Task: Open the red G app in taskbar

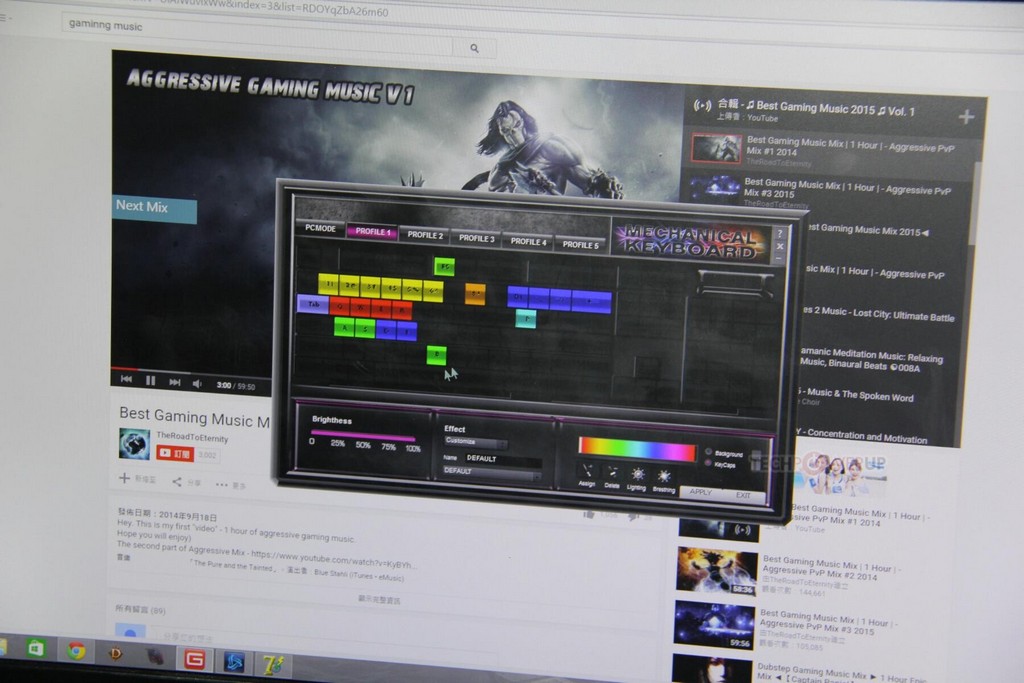Action: [x=194, y=660]
